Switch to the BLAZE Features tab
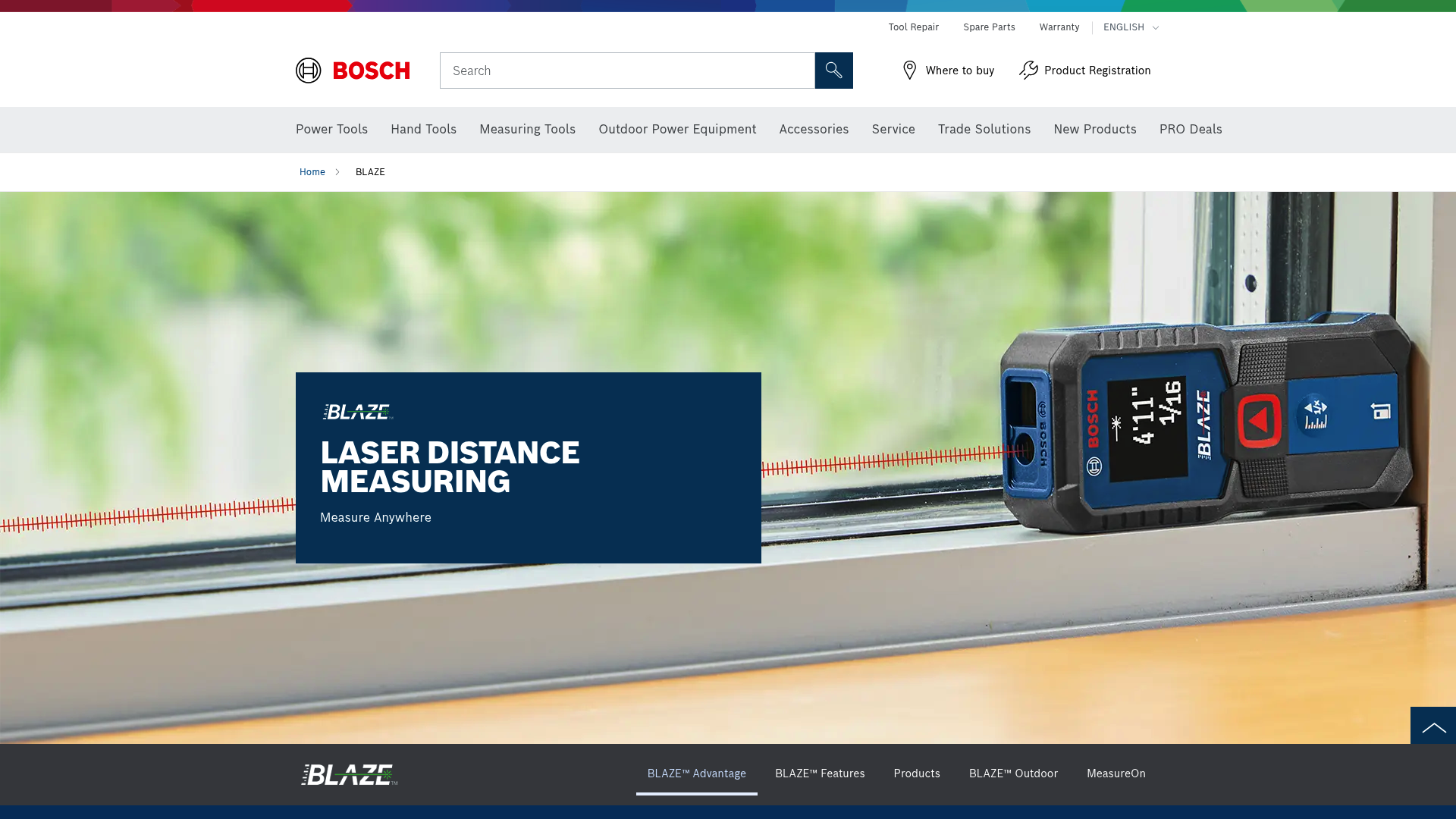The height and width of the screenshot is (819, 1456). pyautogui.click(x=820, y=773)
